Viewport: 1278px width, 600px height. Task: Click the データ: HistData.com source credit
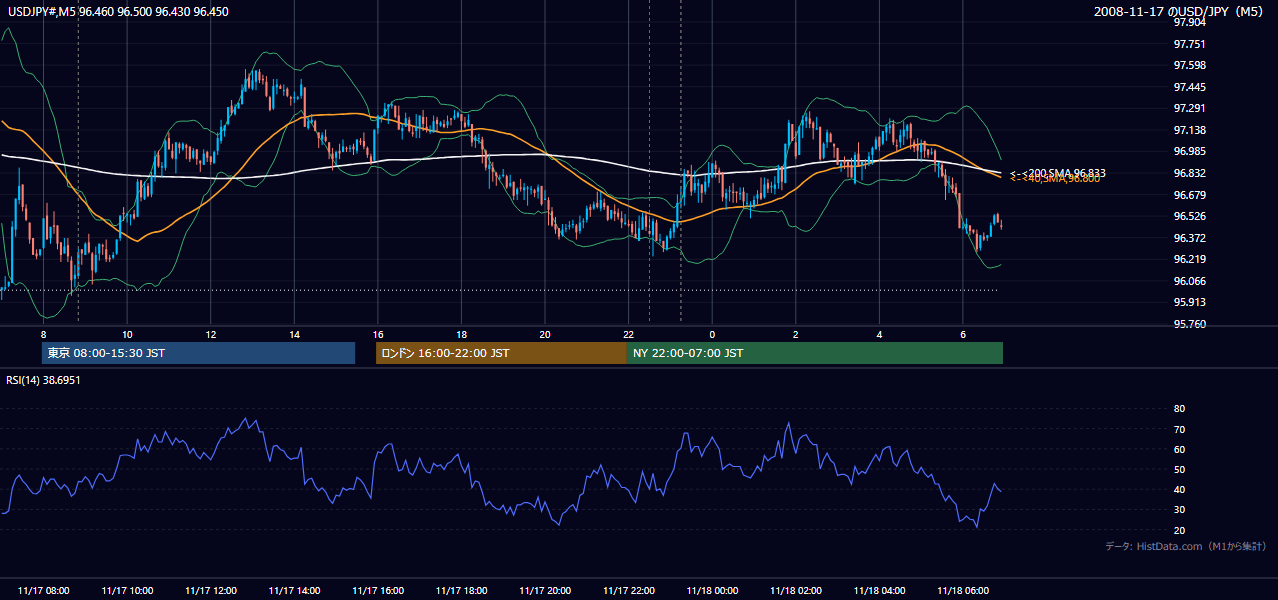click(x=1185, y=546)
